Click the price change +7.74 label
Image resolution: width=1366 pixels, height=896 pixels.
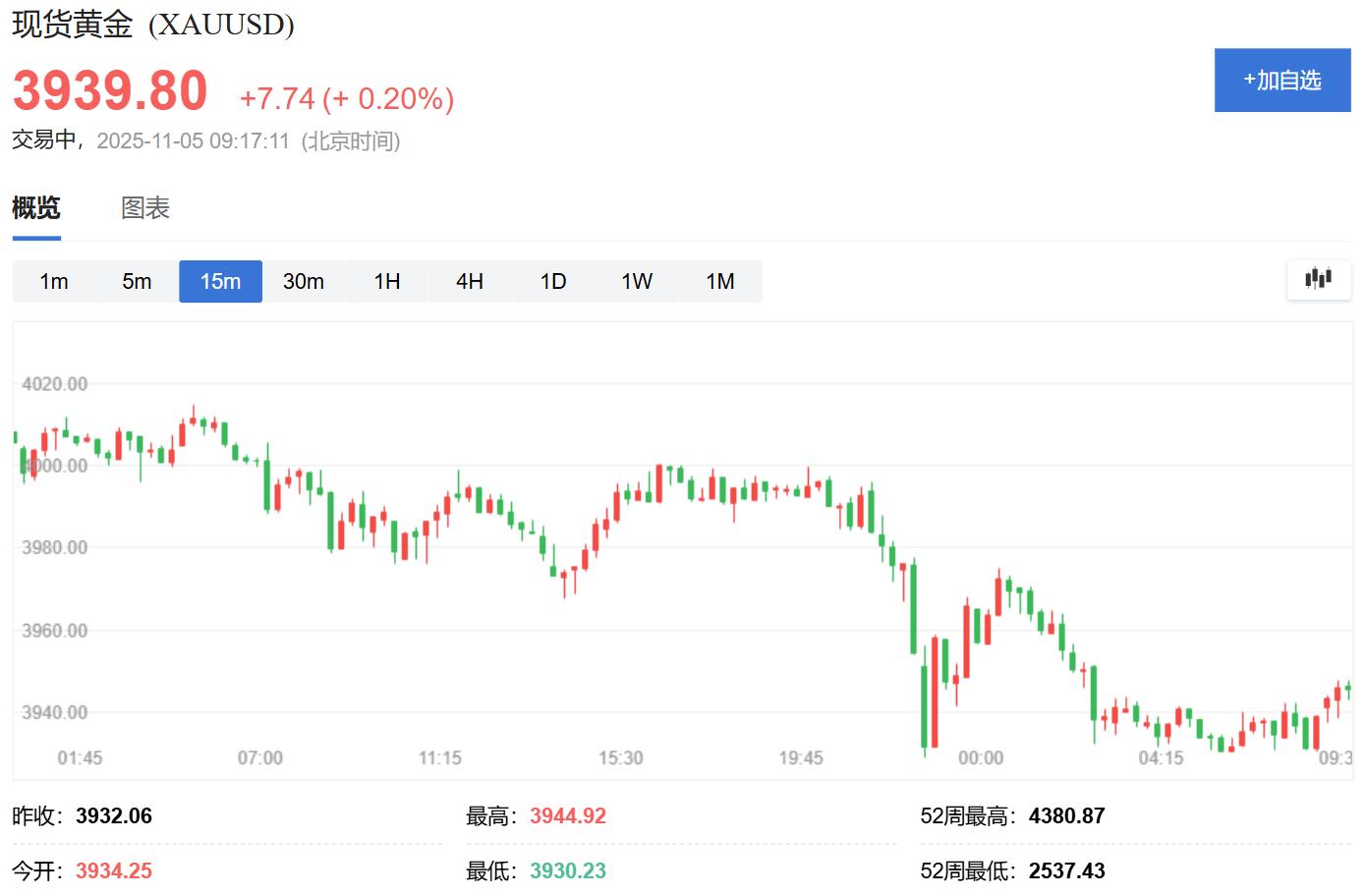pyautogui.click(x=276, y=98)
